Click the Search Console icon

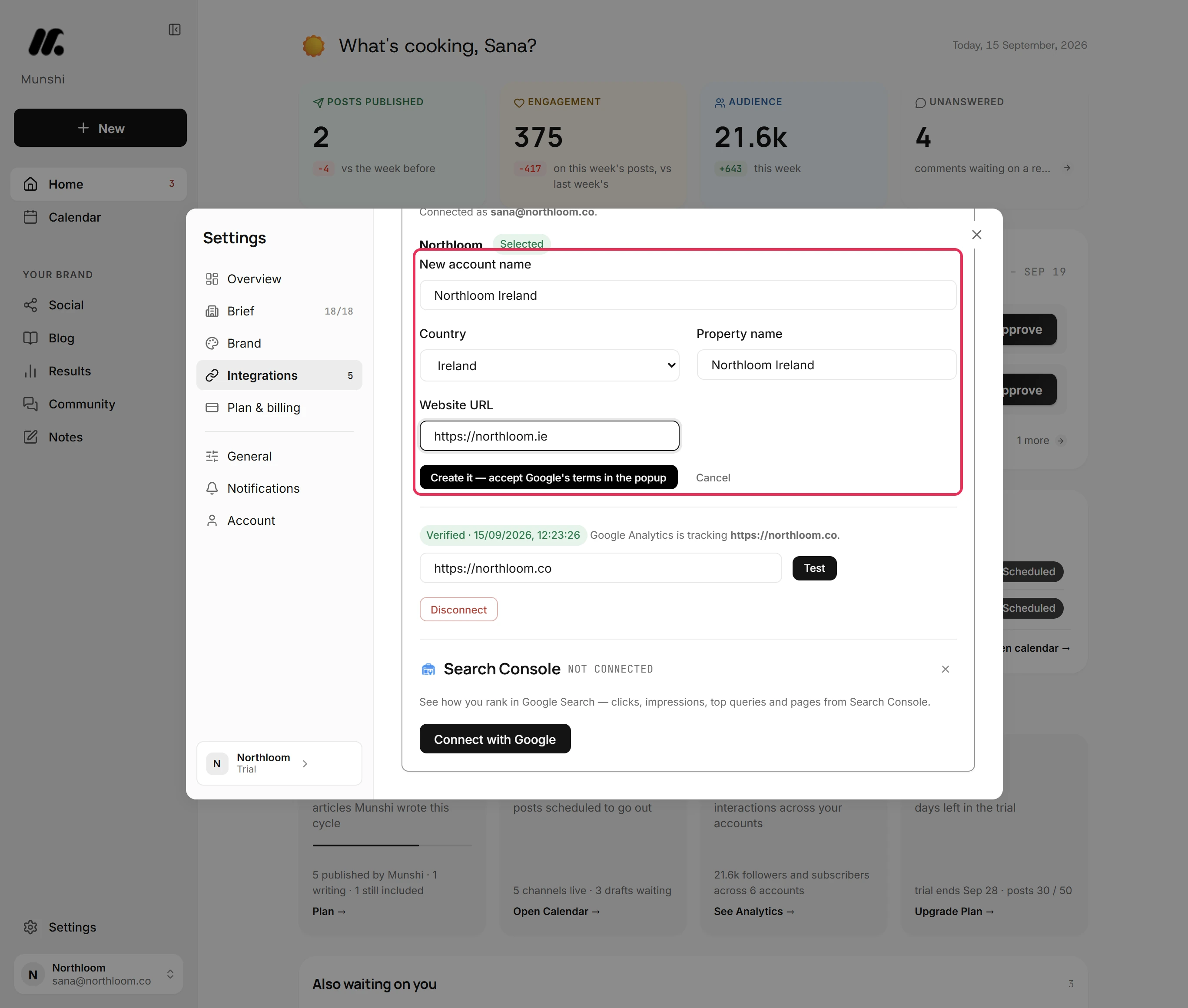click(428, 669)
